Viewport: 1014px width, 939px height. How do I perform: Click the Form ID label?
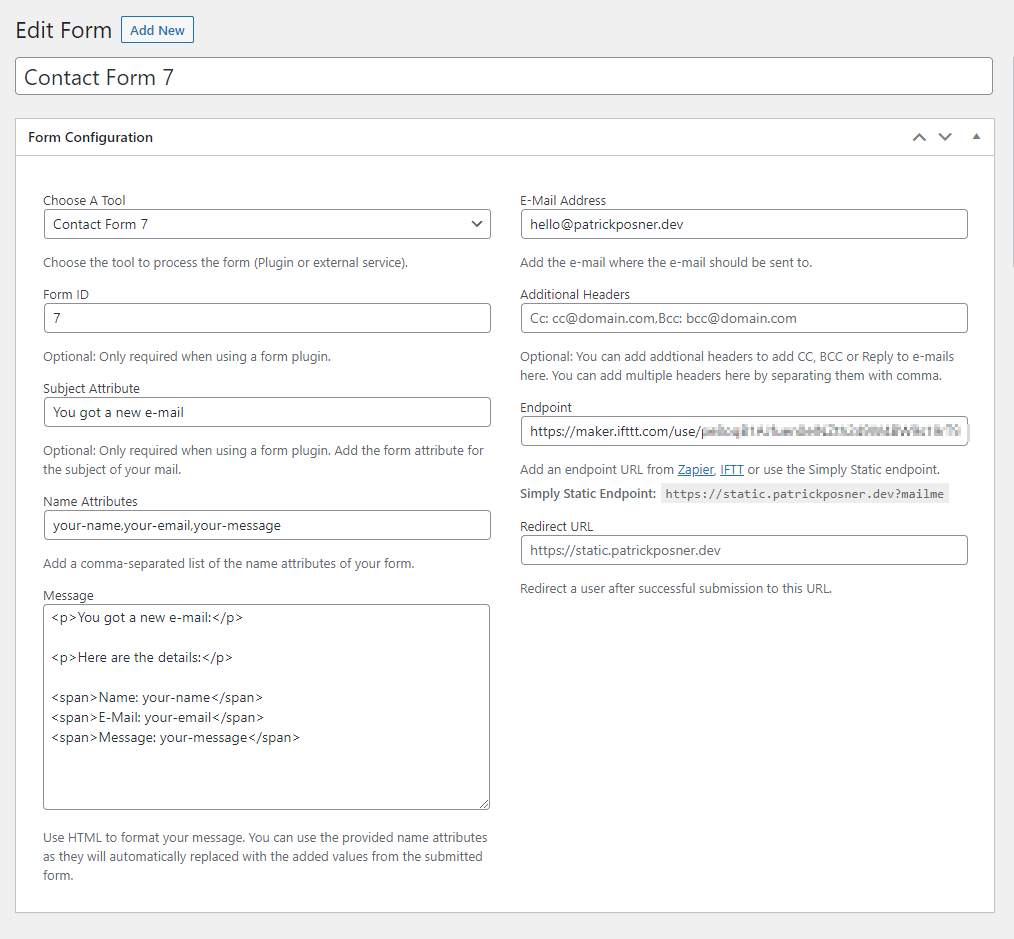pyautogui.click(x=66, y=294)
